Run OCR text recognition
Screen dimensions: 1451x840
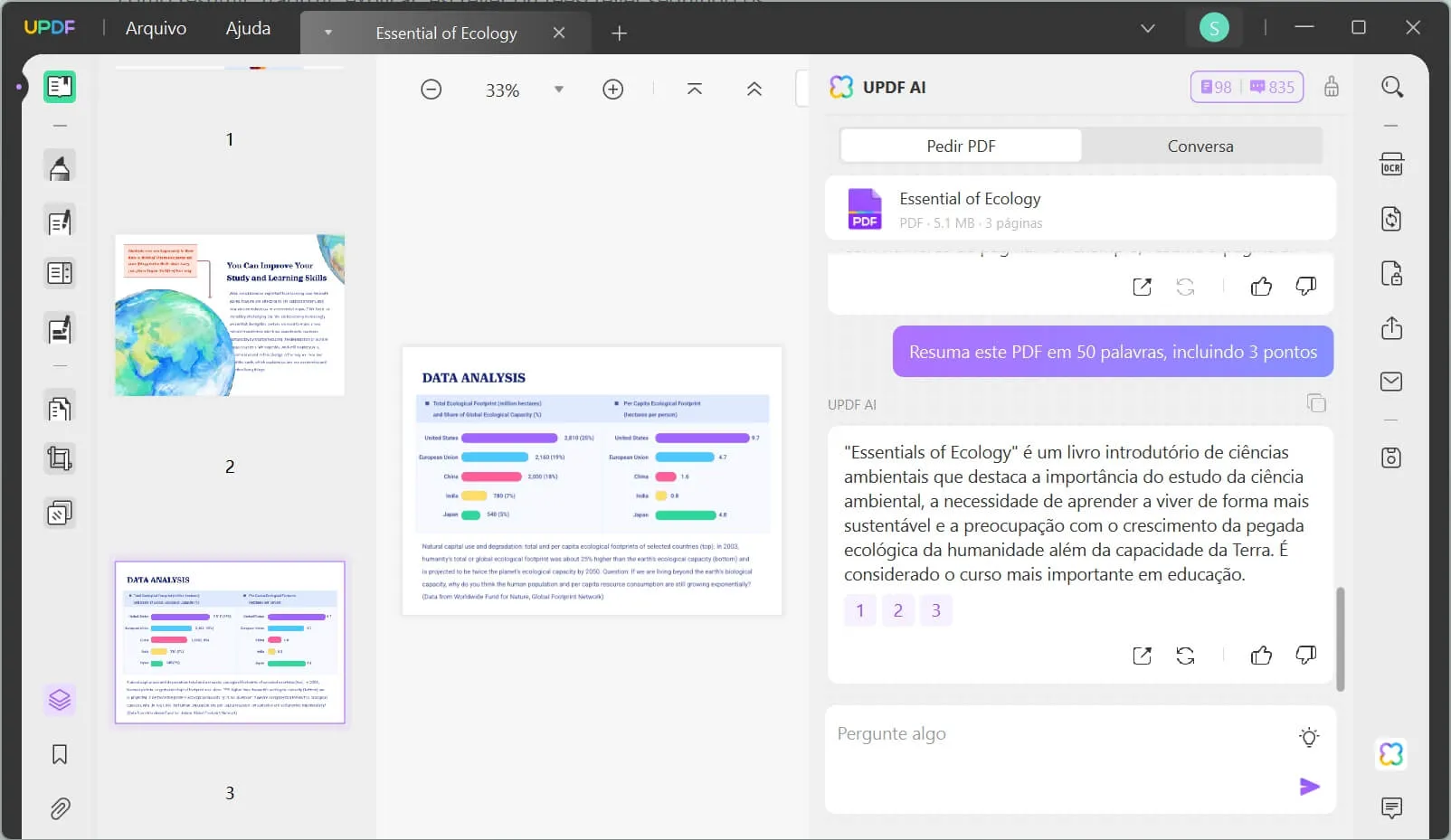pos(1392,165)
